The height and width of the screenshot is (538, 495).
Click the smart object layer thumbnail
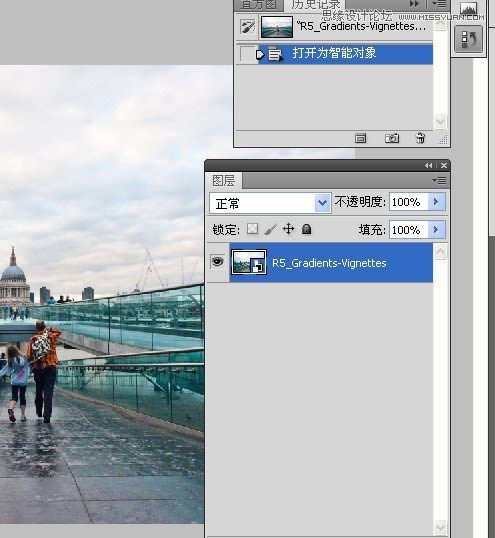[x=249, y=262]
